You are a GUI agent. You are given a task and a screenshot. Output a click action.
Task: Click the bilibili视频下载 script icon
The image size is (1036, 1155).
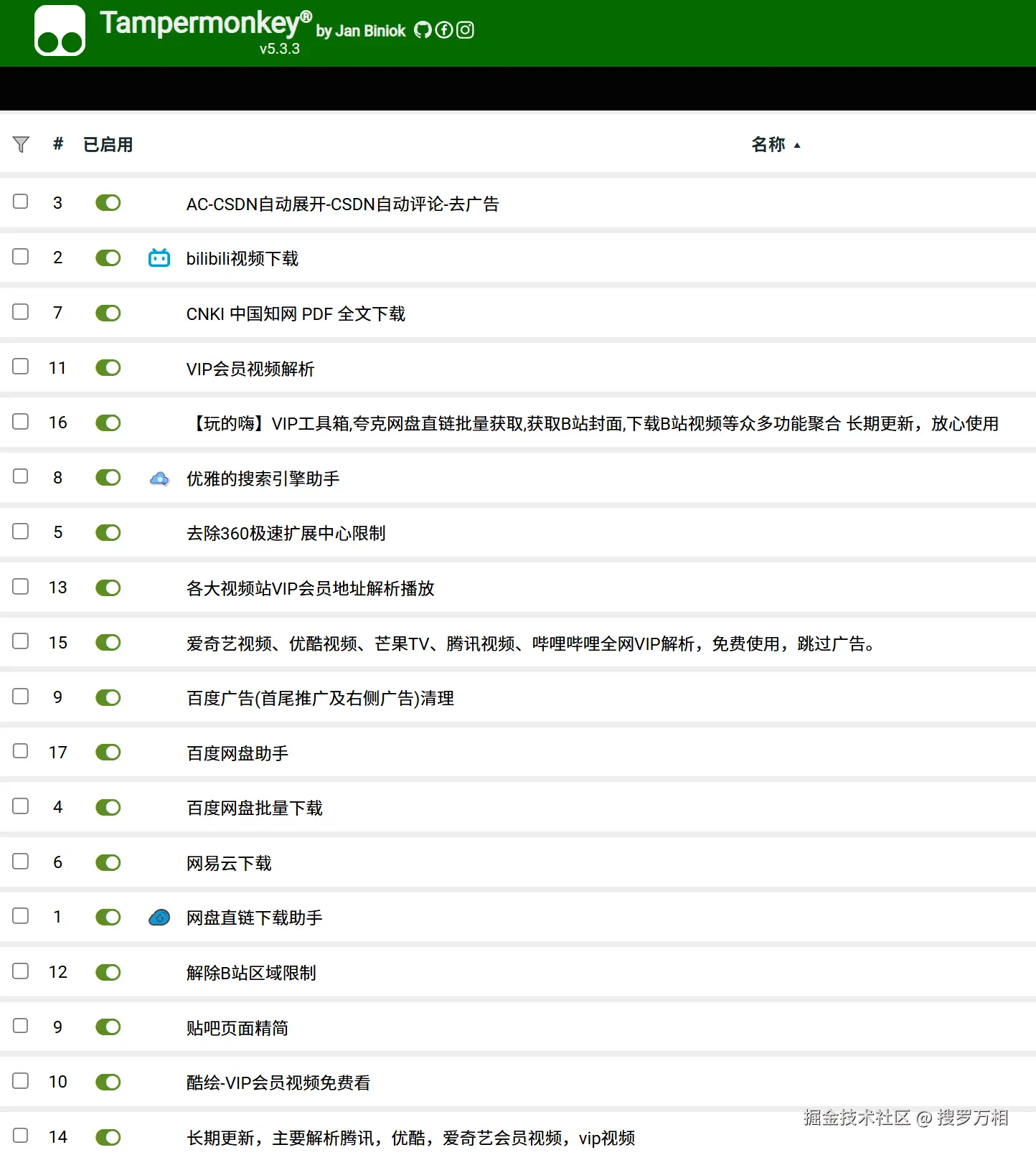tap(159, 258)
